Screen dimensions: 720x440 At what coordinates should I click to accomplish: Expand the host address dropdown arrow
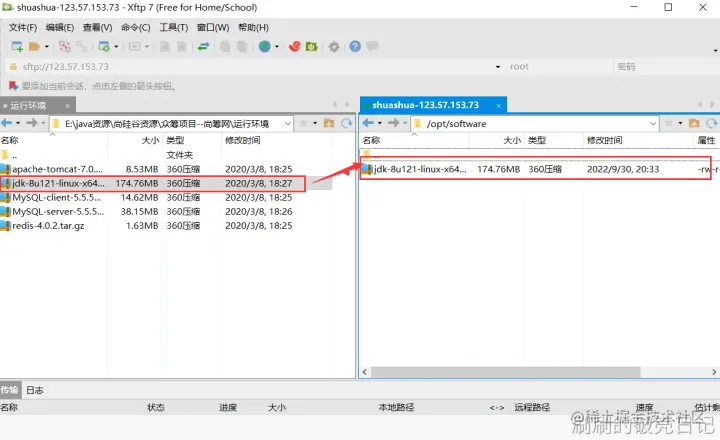click(498, 67)
